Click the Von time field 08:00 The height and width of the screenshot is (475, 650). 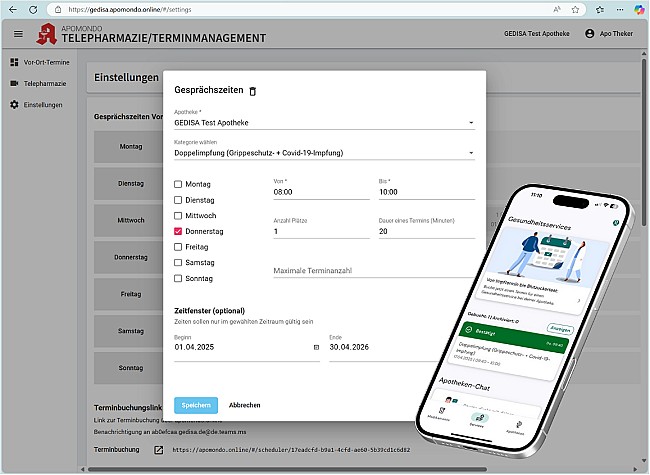(321, 192)
